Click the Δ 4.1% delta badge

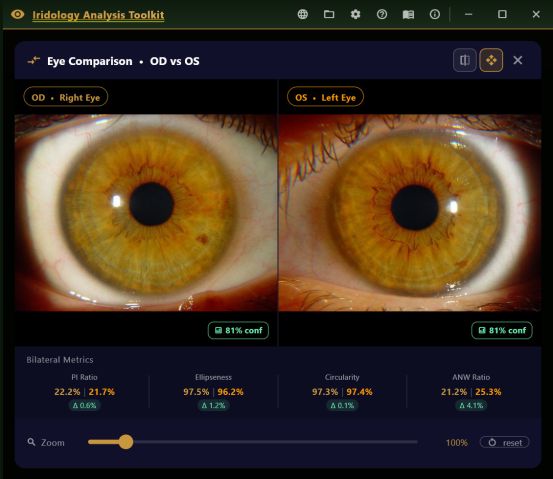click(x=471, y=406)
